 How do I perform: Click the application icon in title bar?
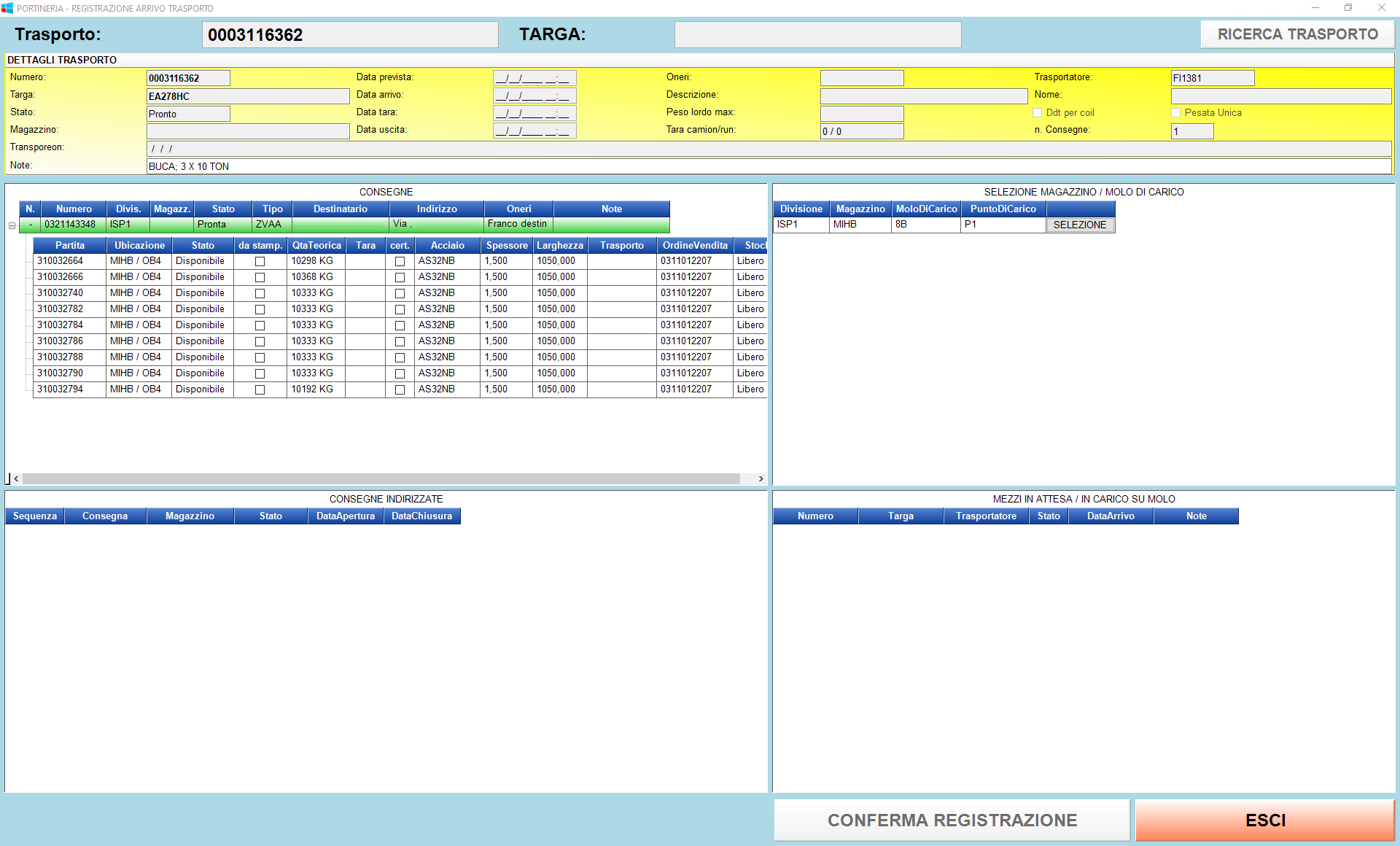tap(7, 8)
